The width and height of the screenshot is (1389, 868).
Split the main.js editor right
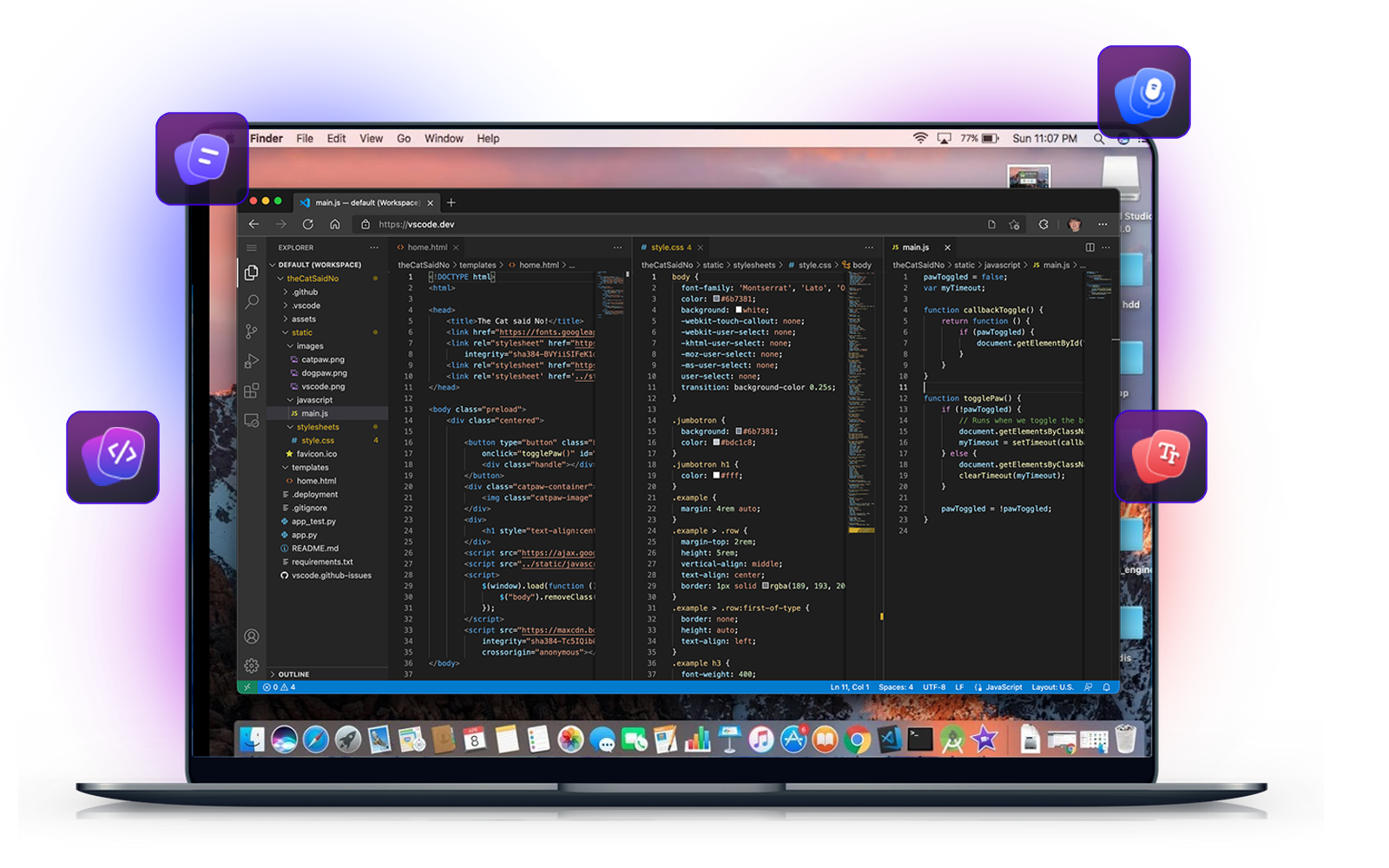1090,247
